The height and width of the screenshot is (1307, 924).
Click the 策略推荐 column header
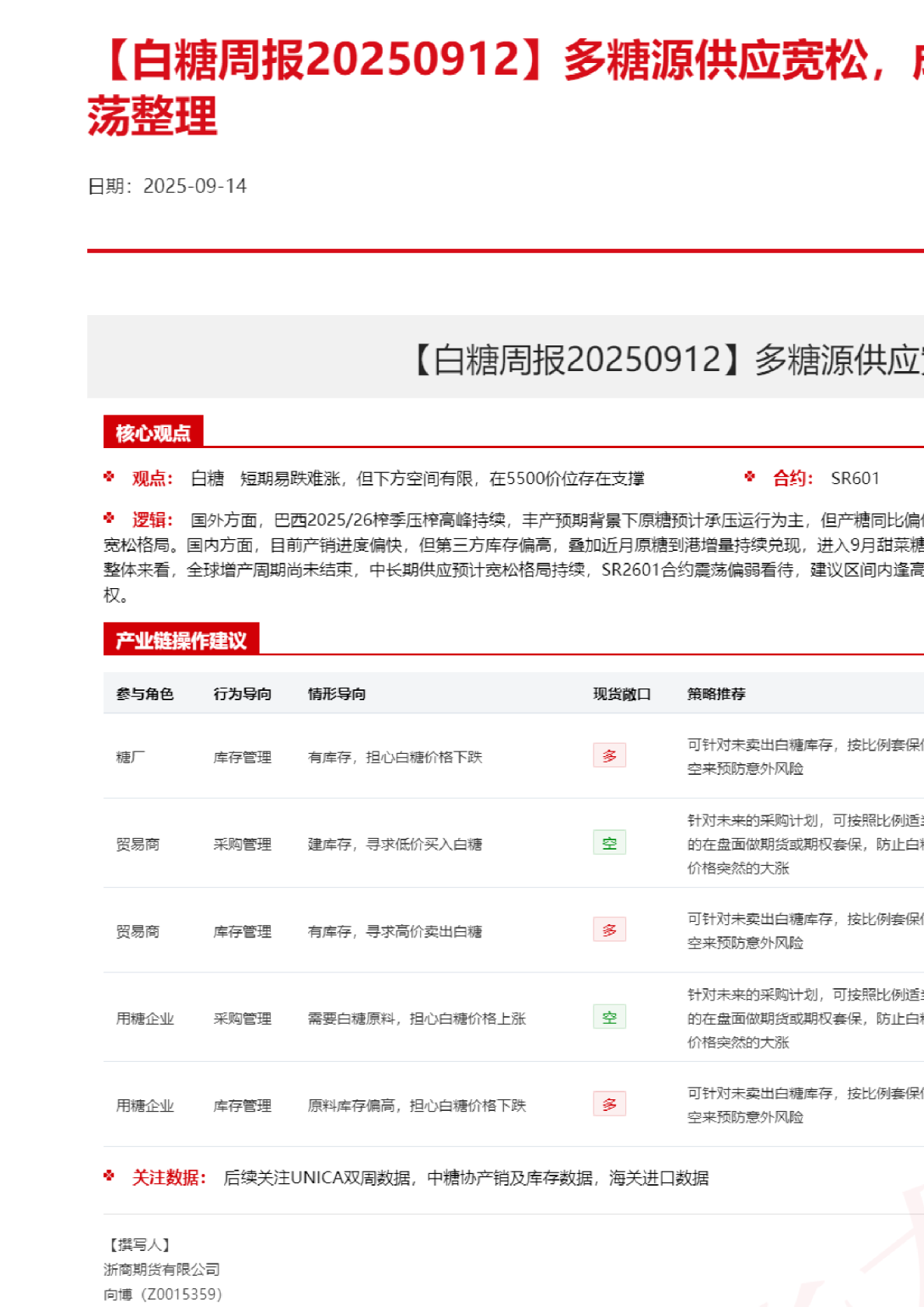[x=716, y=694]
